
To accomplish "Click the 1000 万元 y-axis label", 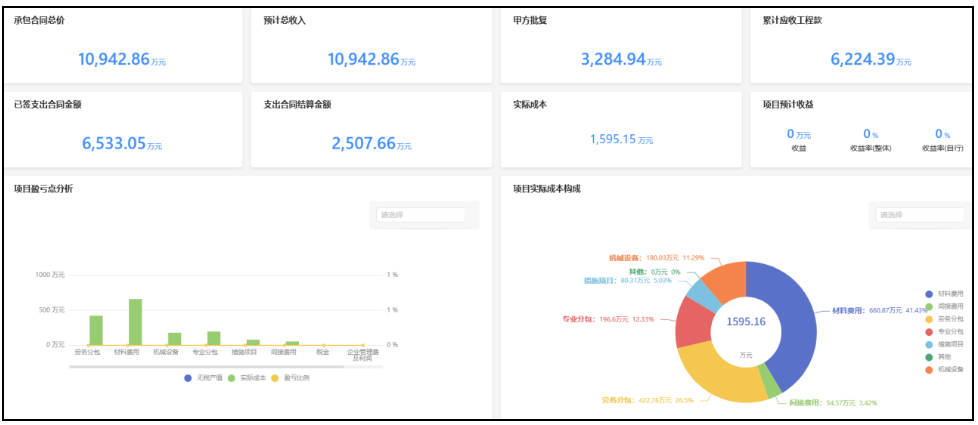I will (x=50, y=275).
